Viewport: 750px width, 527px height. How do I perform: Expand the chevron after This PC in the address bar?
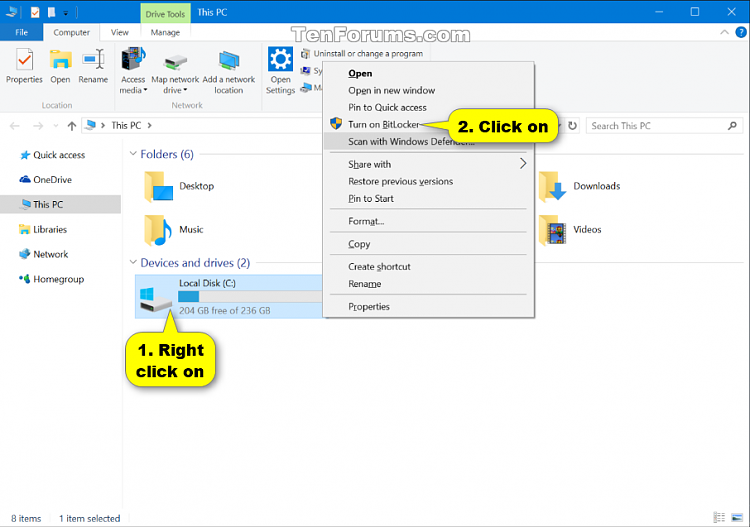click(150, 125)
